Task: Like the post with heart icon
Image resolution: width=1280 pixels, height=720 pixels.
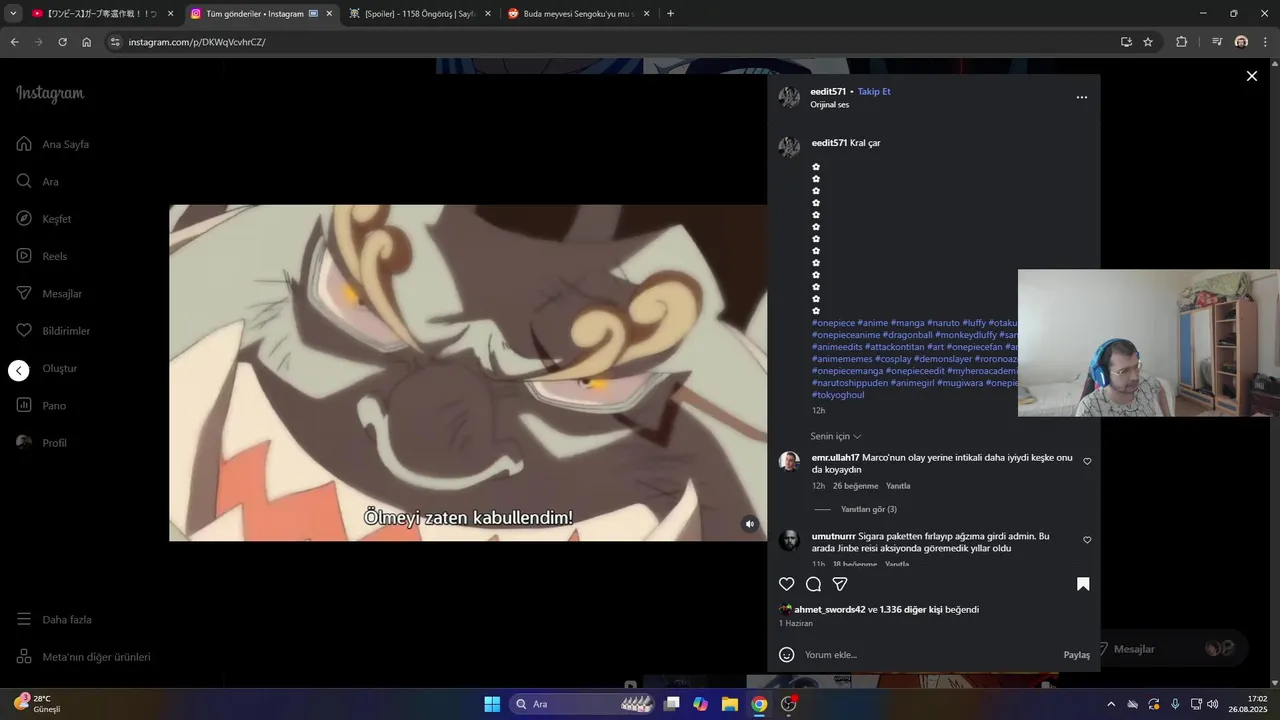Action: click(787, 584)
